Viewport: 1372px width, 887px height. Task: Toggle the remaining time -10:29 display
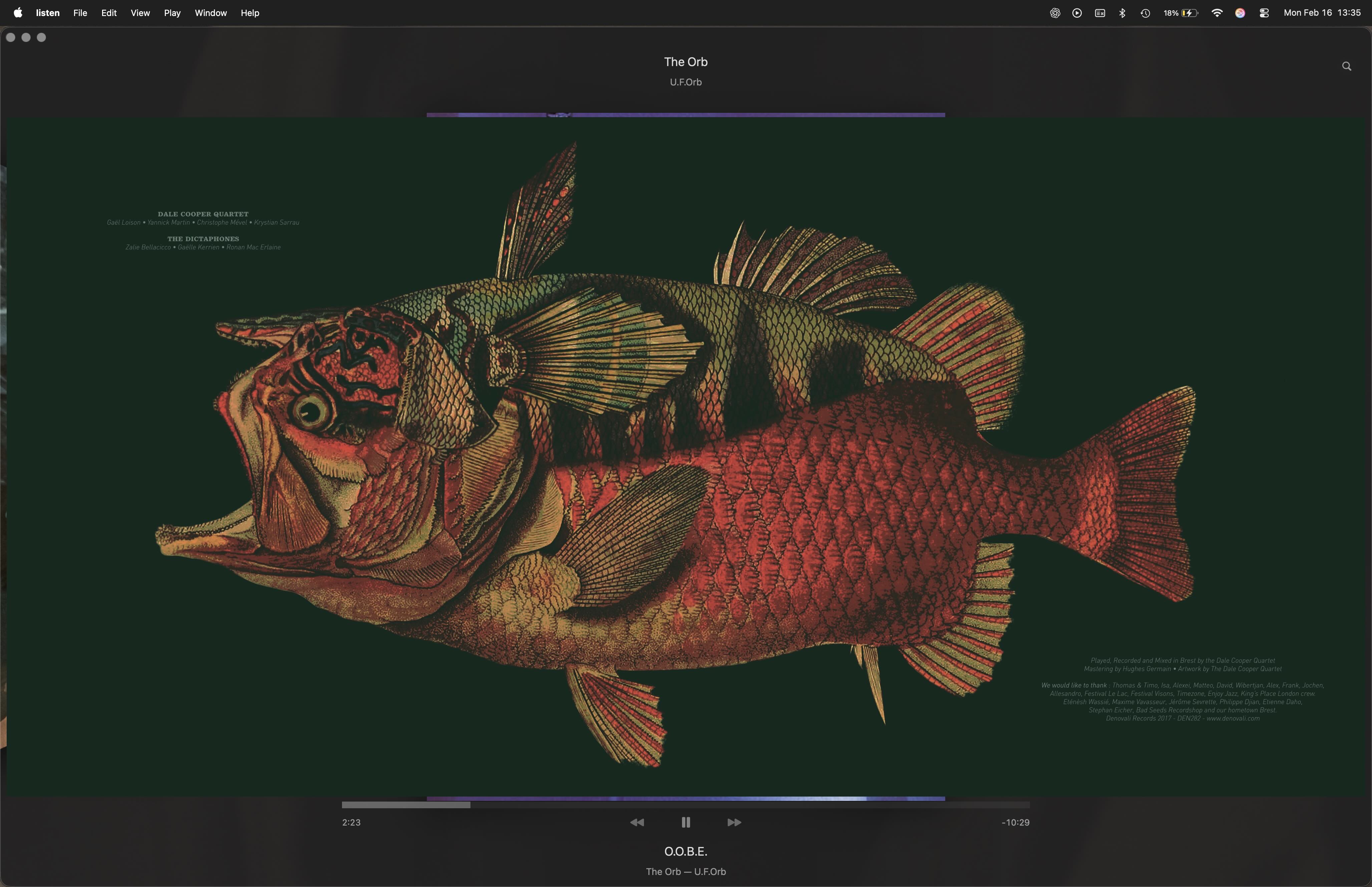(1015, 823)
